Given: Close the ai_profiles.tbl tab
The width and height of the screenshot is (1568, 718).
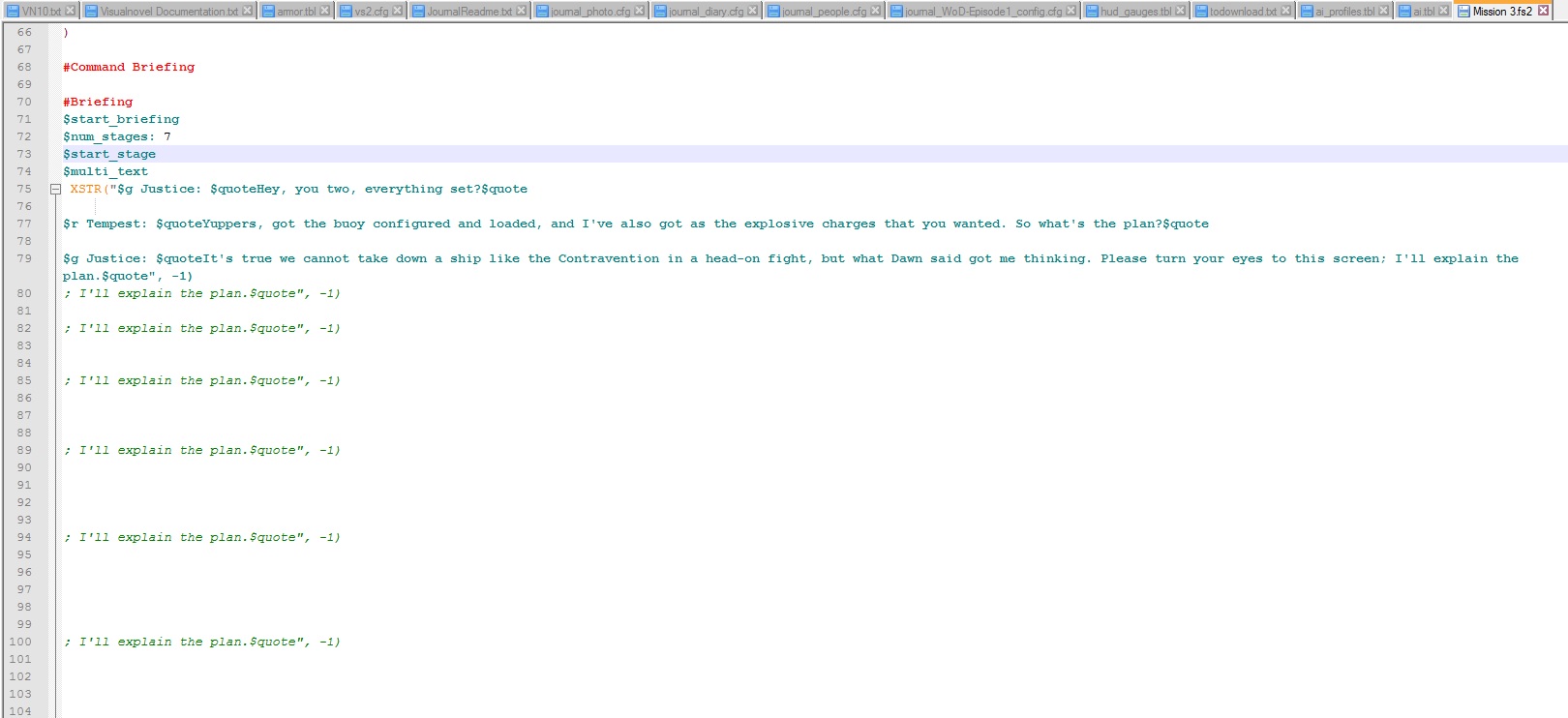Looking at the screenshot, I should [x=1383, y=11].
